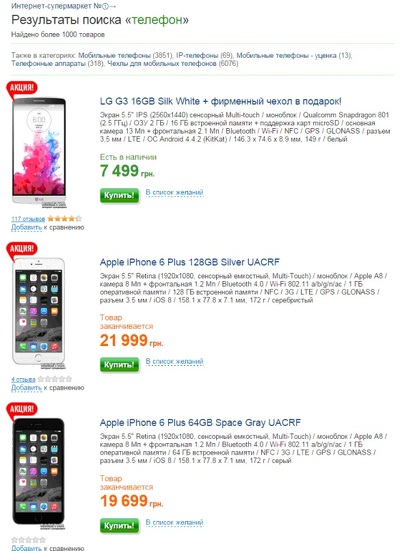Open Чехлы для мобильных телефонов category
Image resolution: width=400 pixels, height=551 pixels.
point(162,64)
